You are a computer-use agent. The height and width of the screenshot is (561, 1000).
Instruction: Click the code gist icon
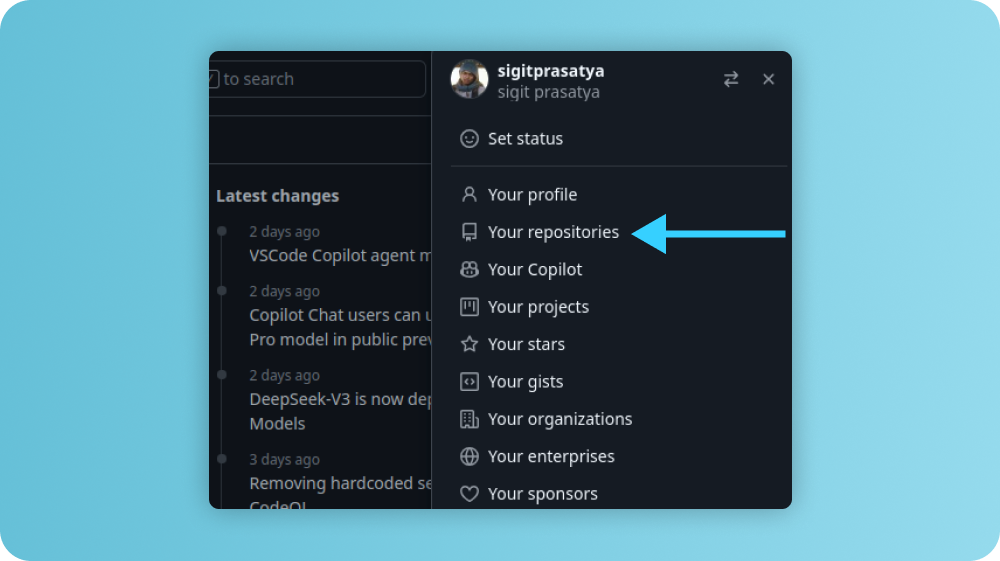point(469,382)
